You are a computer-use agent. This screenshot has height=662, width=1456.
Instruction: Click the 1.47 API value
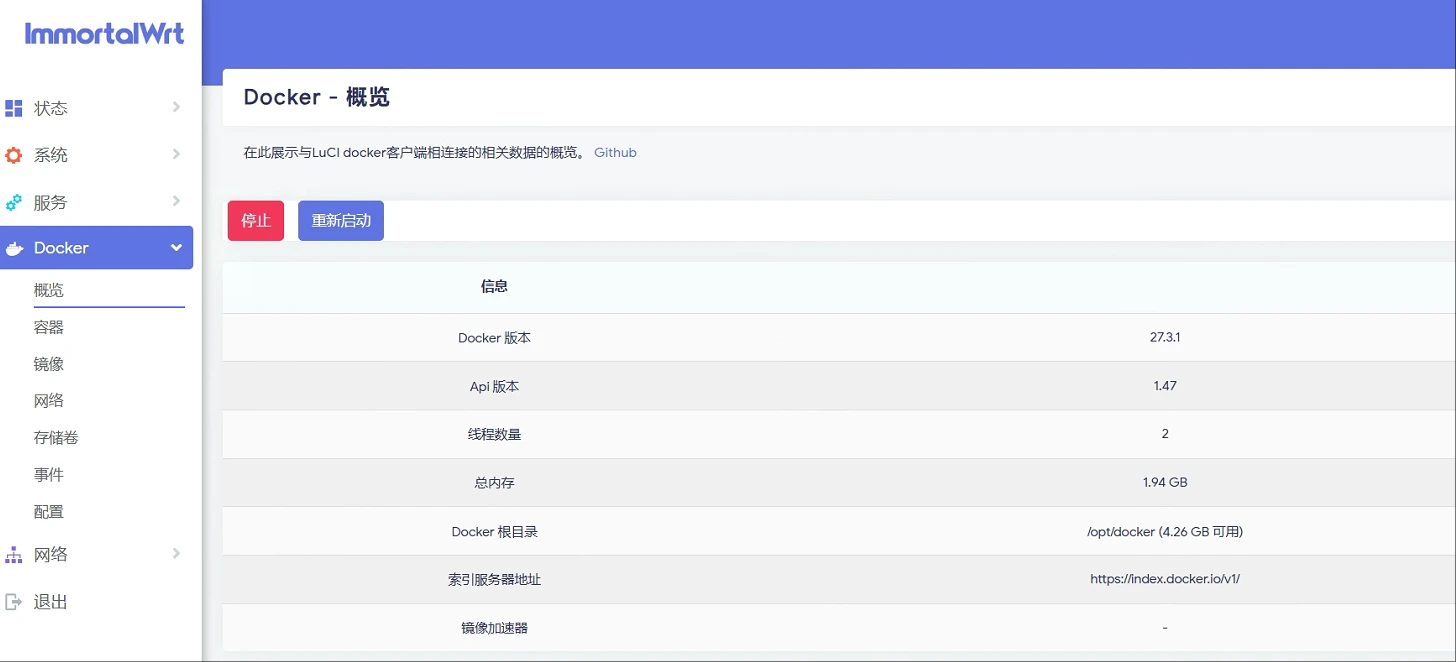1165,386
